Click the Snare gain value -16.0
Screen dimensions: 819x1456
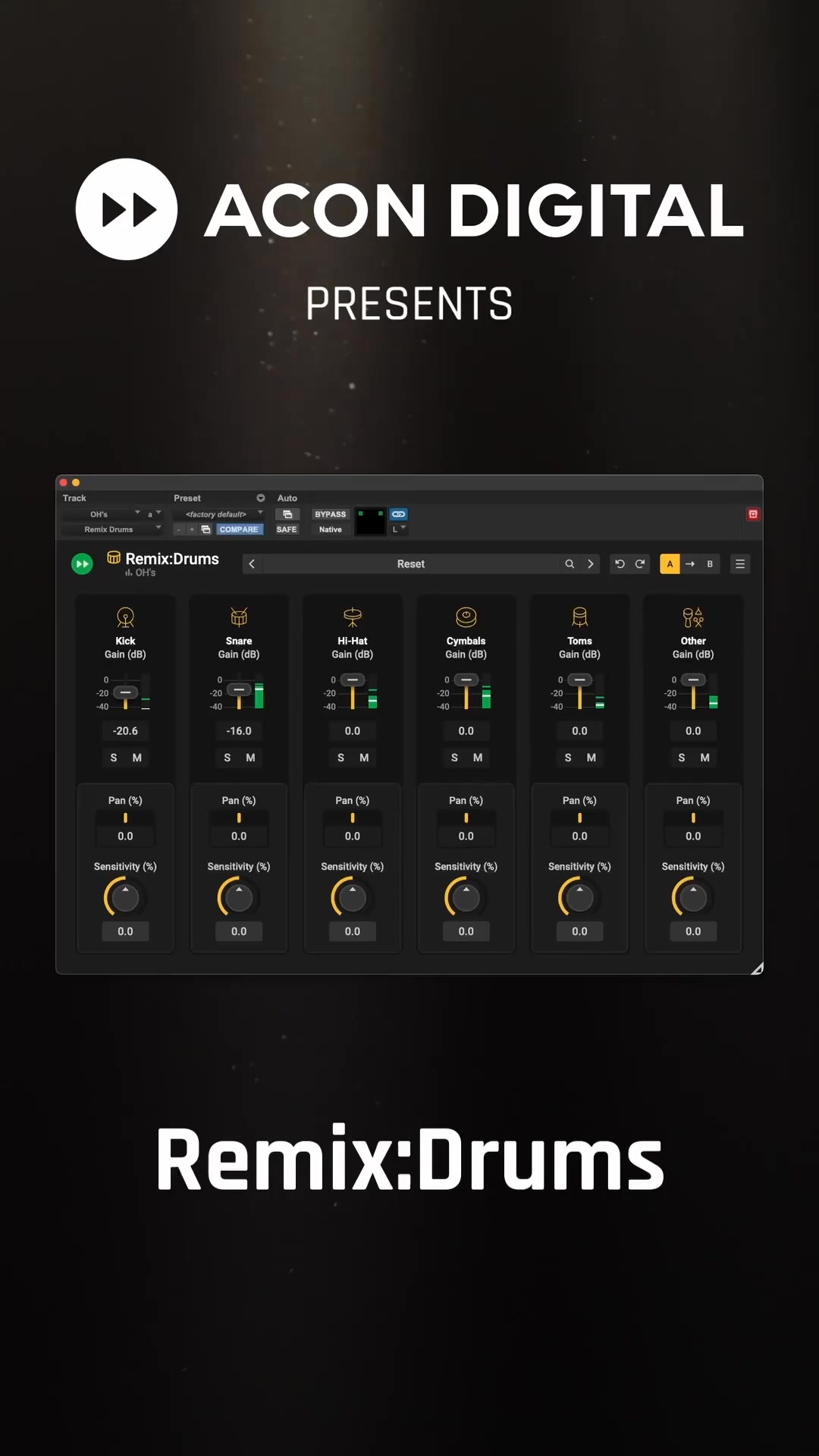tap(239, 731)
